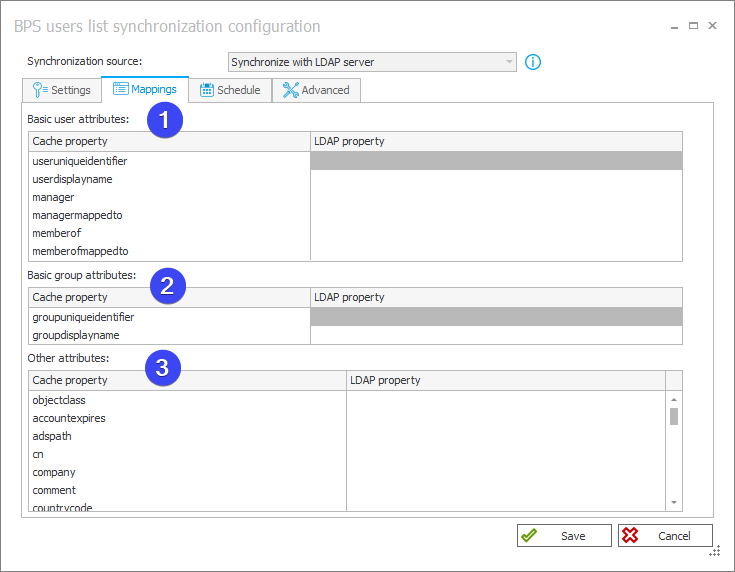
Task: Click LDAP property header in Basic user attributes
Action: click(x=496, y=141)
